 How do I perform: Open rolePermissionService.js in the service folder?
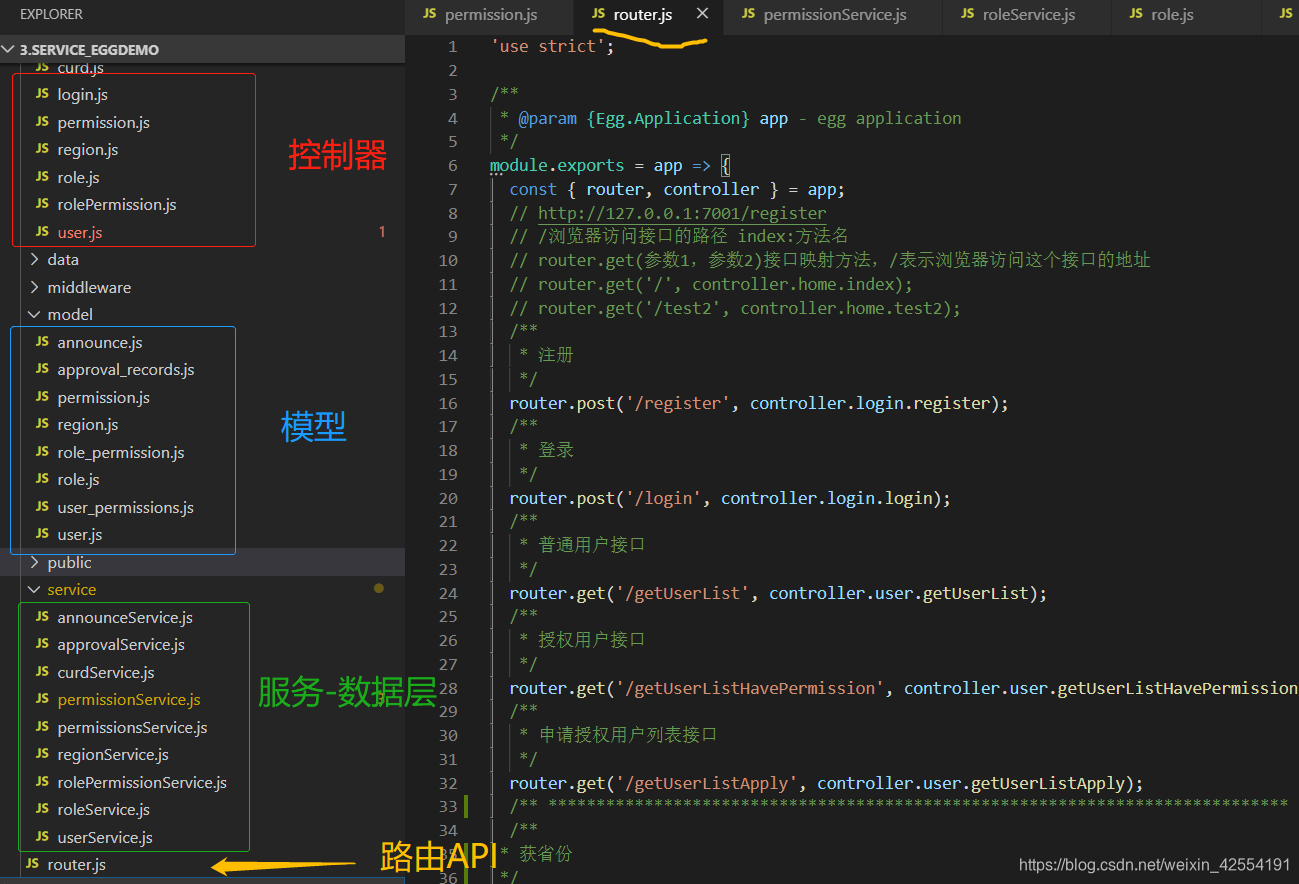click(x=141, y=782)
